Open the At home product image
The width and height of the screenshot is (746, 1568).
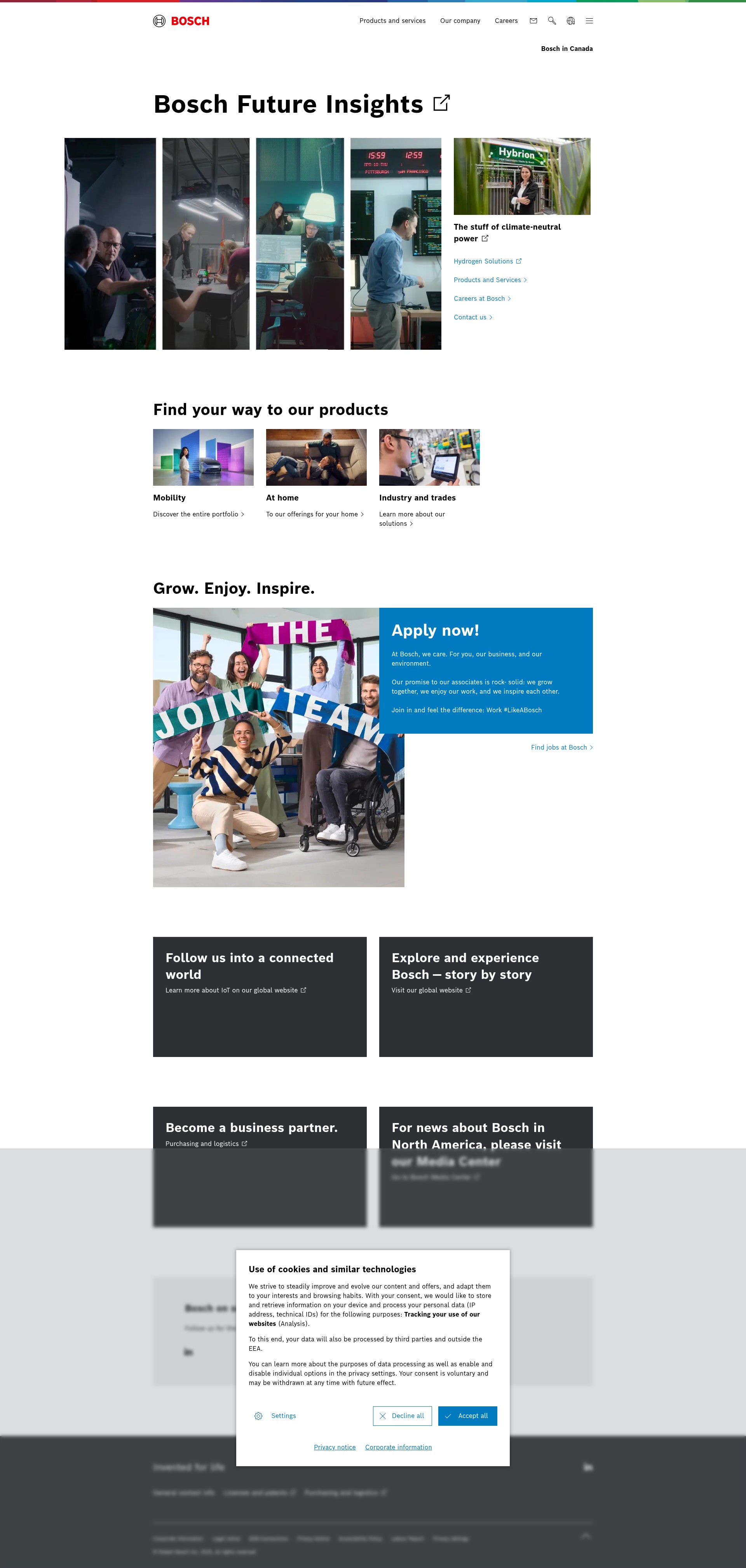[316, 457]
